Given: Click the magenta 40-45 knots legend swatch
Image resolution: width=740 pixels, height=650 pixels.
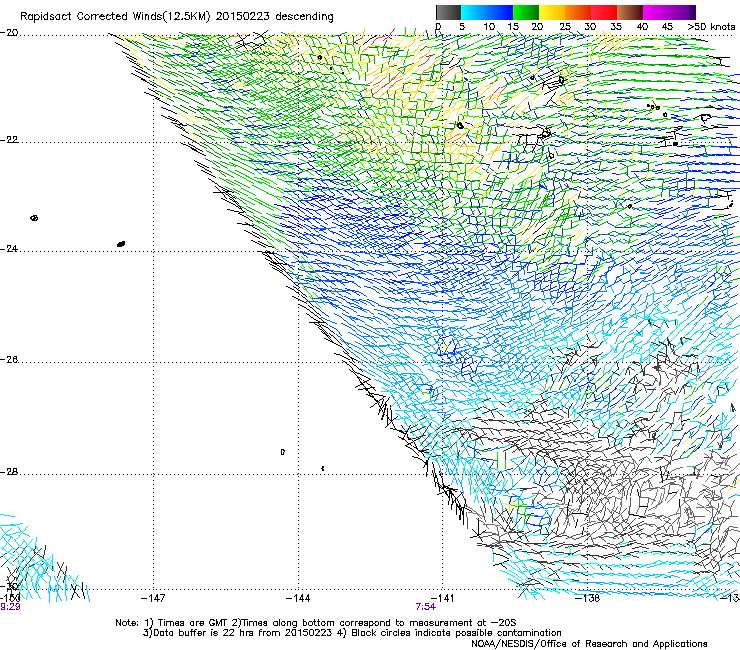Looking at the screenshot, I should pyautogui.click(x=656, y=12).
